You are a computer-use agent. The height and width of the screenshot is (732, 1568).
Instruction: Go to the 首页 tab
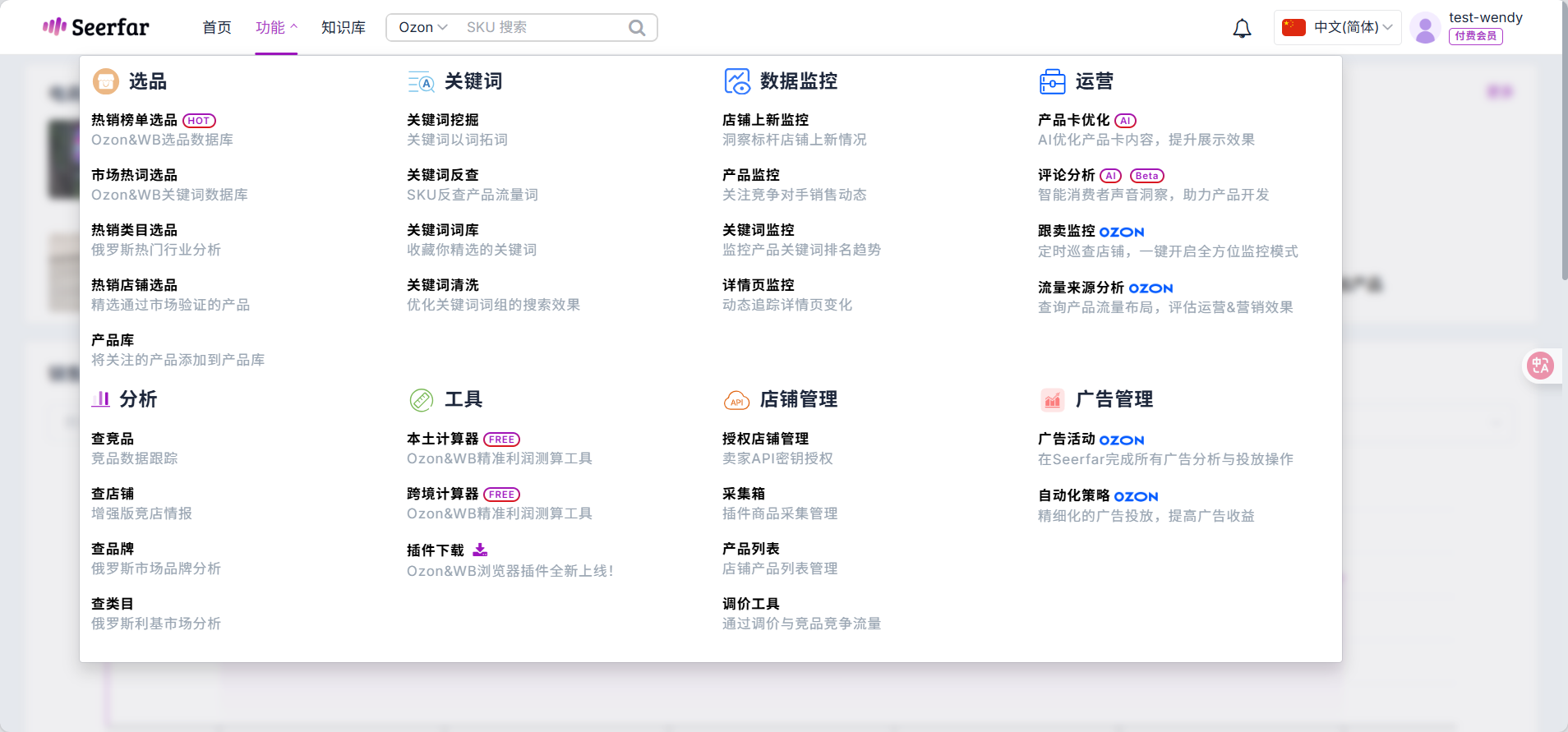pos(217,27)
